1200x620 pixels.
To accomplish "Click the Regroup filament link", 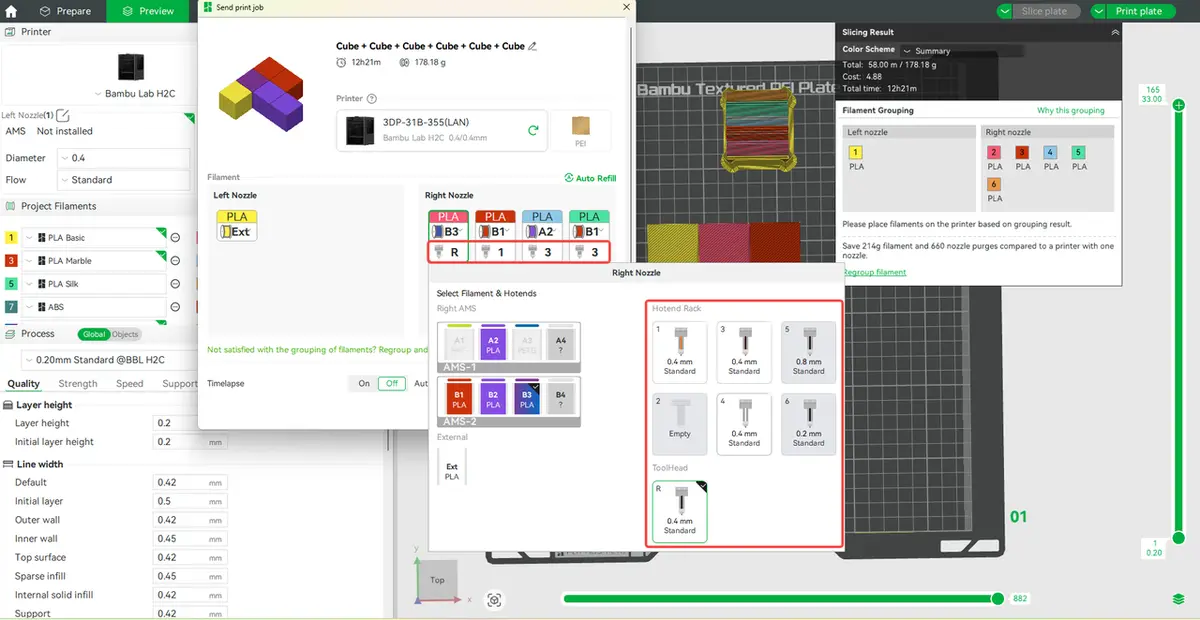I will click(874, 272).
